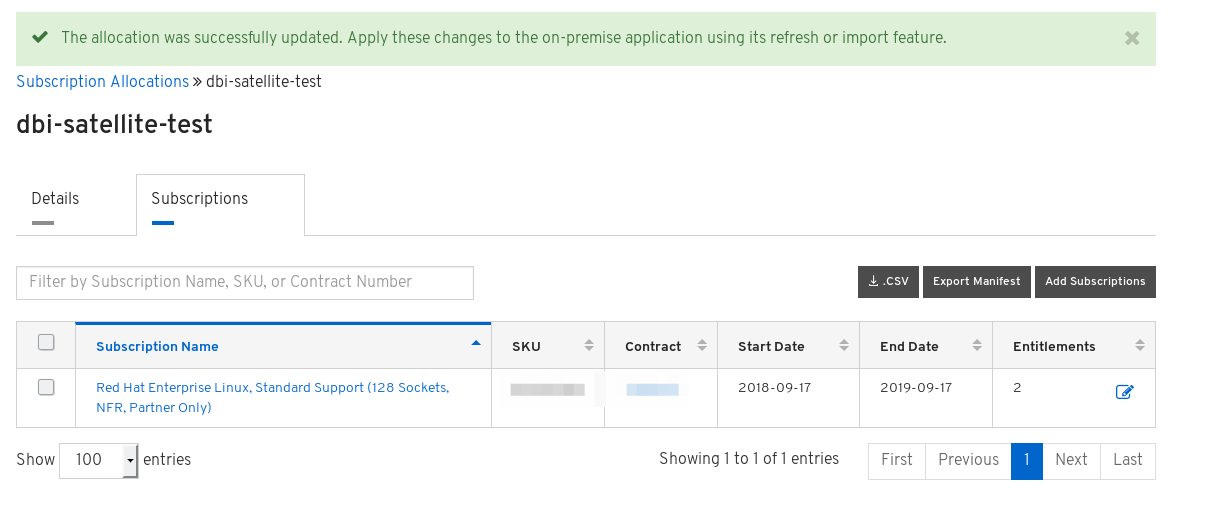This screenshot has height=519, width=1213.
Task: Click the allocation successfully updated message text
Action: pyautogui.click(x=504, y=38)
